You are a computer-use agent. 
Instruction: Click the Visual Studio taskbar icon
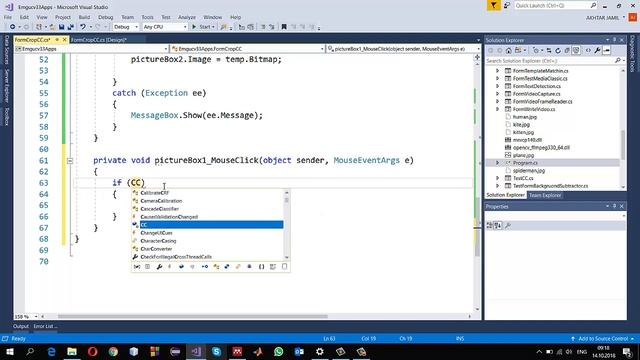196,351
